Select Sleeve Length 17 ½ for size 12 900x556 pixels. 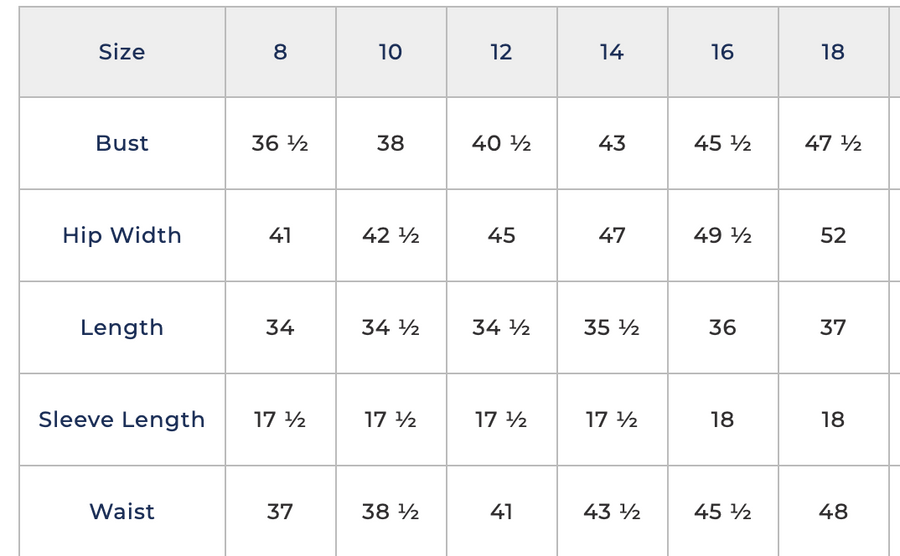pyautogui.click(x=501, y=419)
